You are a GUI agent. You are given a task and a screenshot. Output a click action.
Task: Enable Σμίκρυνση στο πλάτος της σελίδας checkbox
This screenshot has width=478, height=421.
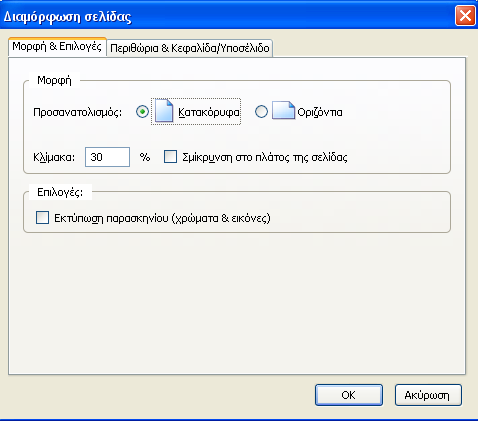pos(170,157)
